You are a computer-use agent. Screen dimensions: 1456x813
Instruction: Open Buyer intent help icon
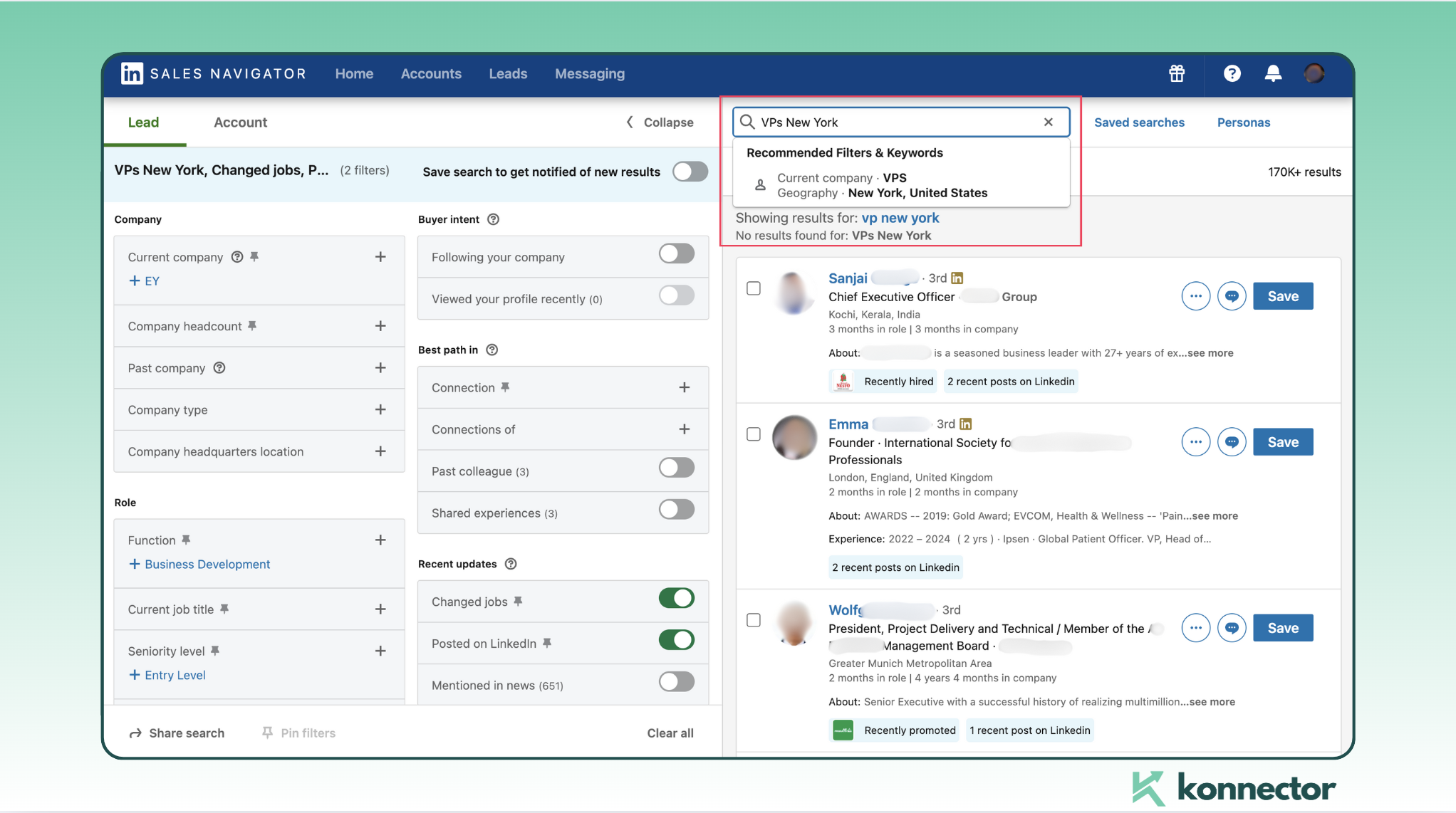tap(493, 219)
